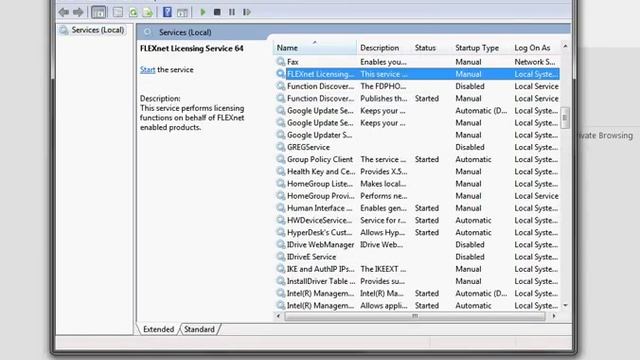Image resolution: width=640 pixels, height=360 pixels.
Task: Click the horizontal scrollbar thumb
Action: [x=415, y=316]
